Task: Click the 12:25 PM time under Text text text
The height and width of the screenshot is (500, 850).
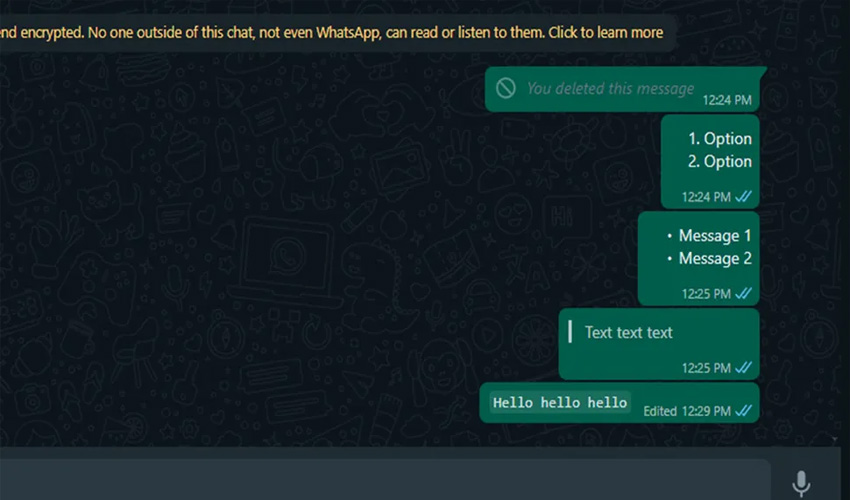Action: [706, 368]
